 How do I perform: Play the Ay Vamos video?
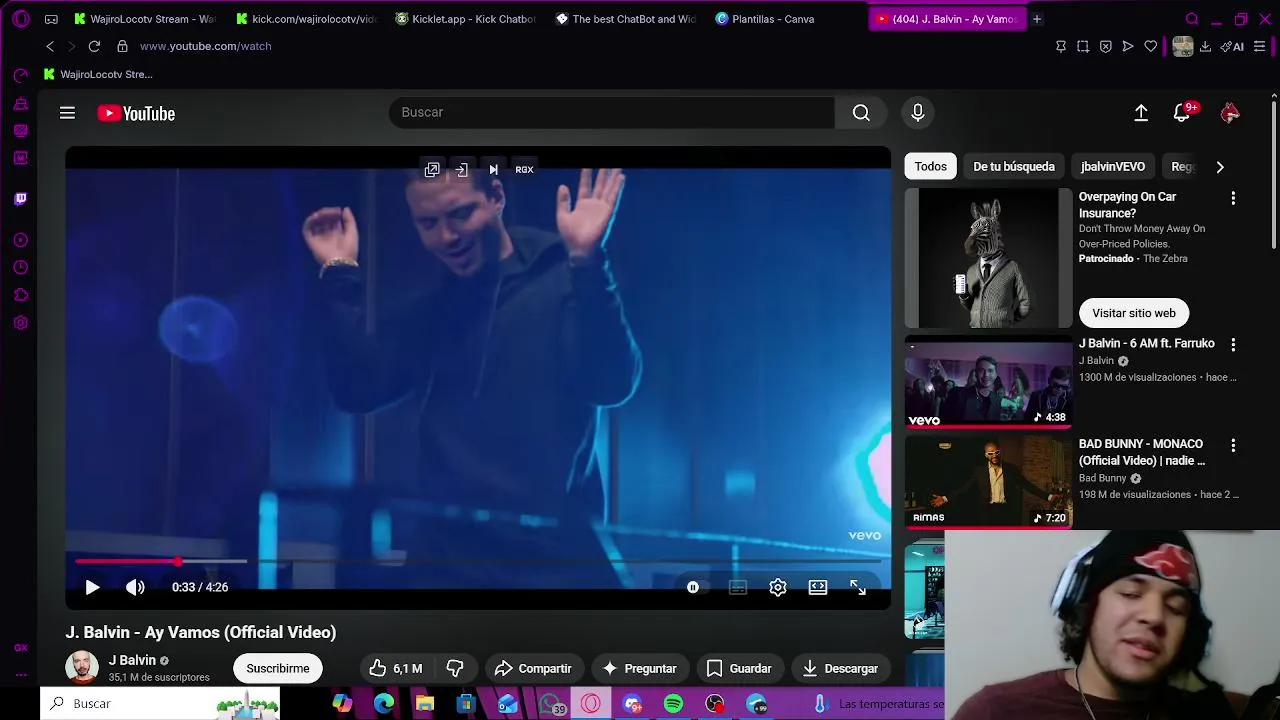coord(92,587)
